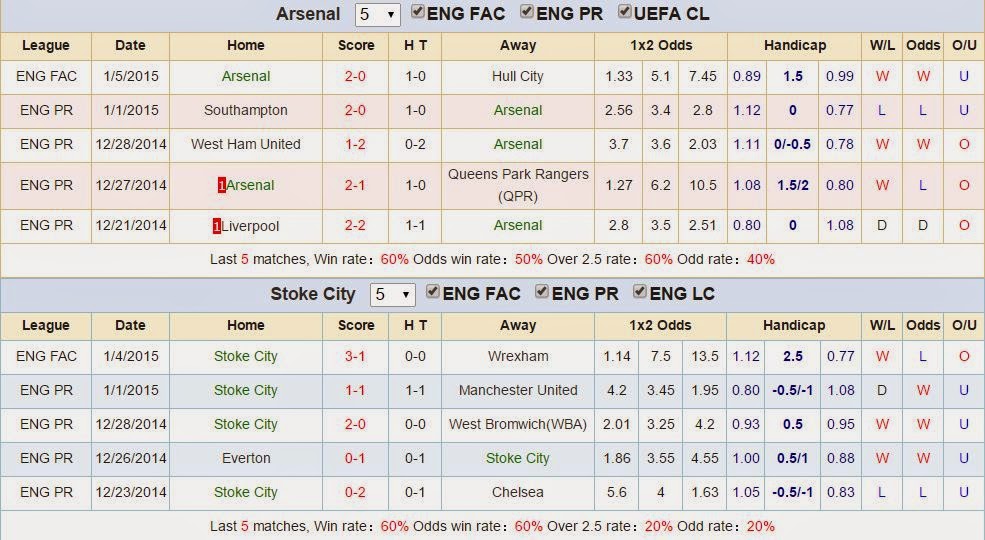985x540 pixels.
Task: Open Stoke City match count dropdown
Action: coord(393,294)
